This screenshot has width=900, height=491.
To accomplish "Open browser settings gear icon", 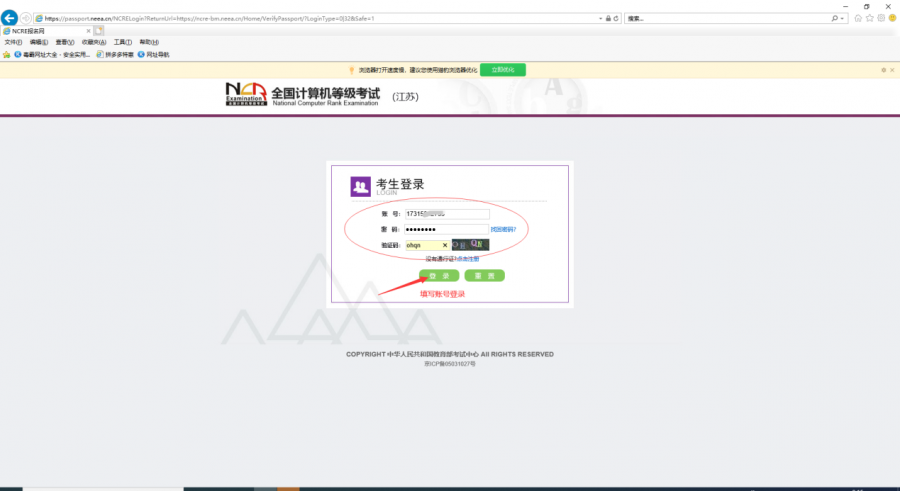I will 880,18.
